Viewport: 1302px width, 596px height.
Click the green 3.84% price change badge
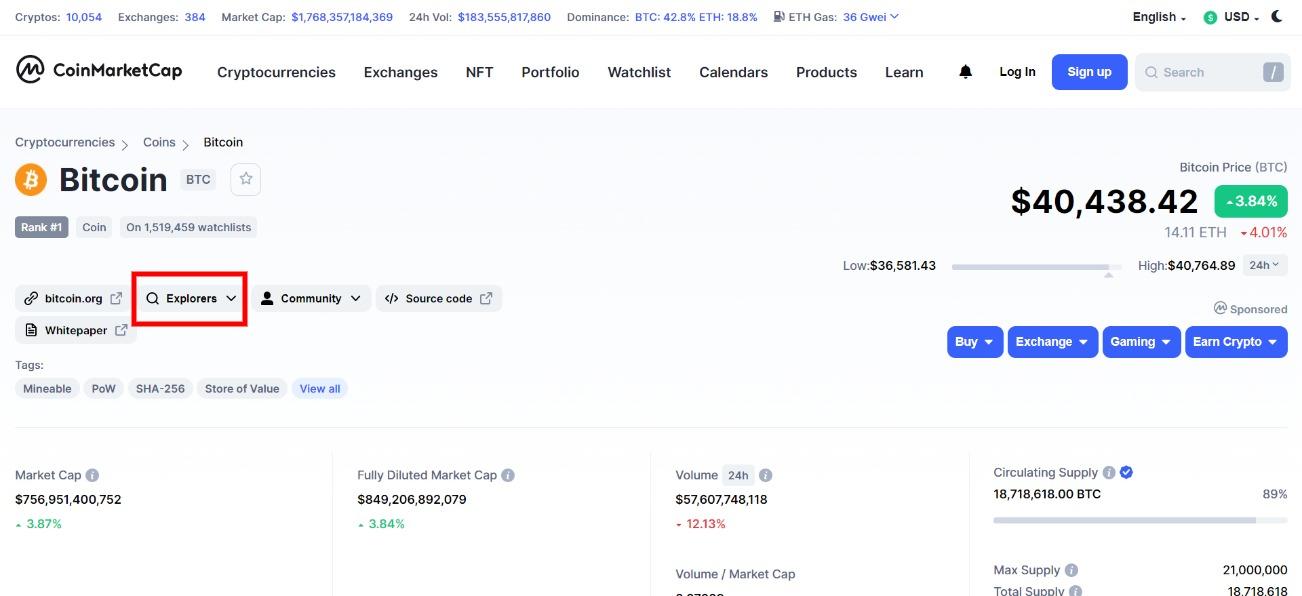click(x=1251, y=201)
